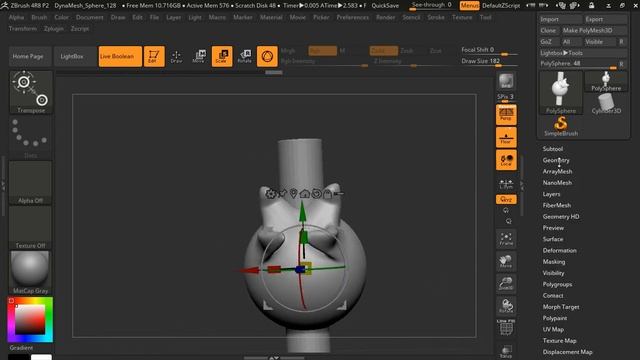Select the SimpleBrush tool icon
Image resolution: width=640 pixels, height=360 pixels.
pyautogui.click(x=561, y=126)
